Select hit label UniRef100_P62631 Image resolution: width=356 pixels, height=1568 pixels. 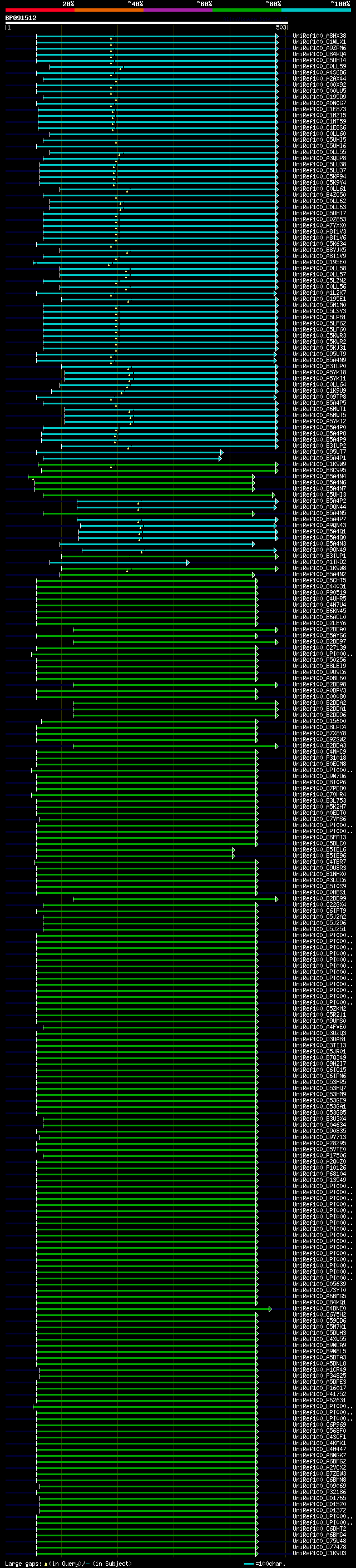coord(319,1401)
